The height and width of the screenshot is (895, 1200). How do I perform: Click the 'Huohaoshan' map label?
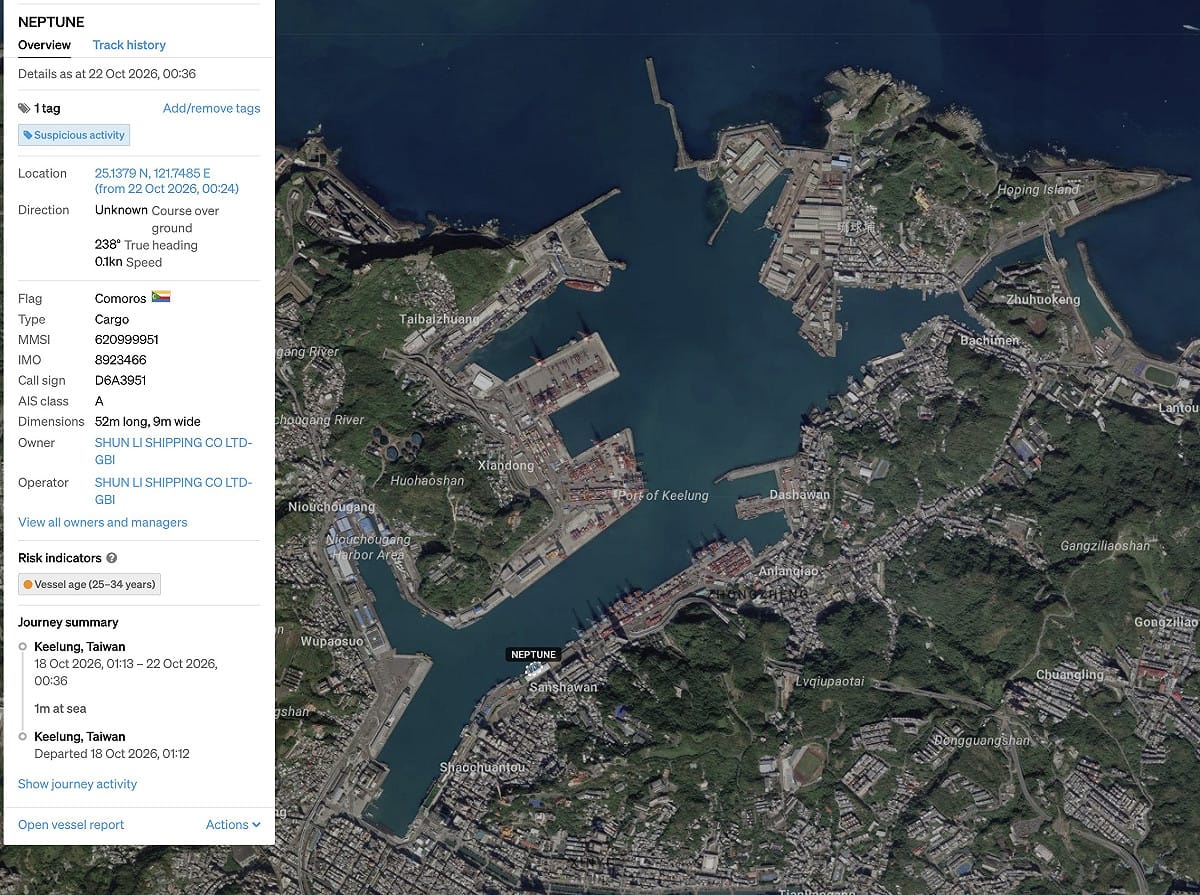(427, 481)
